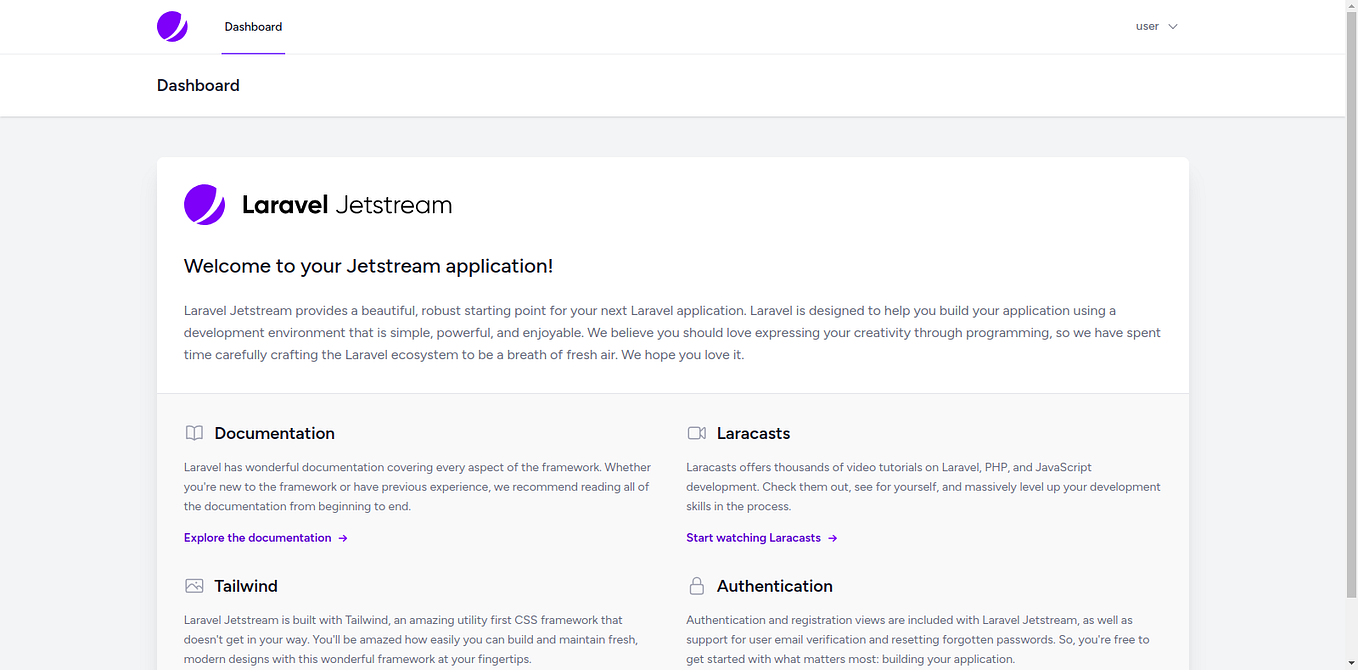The image size is (1358, 670).
Task: Click the arrow icon after Explore the documentation
Action: [343, 537]
